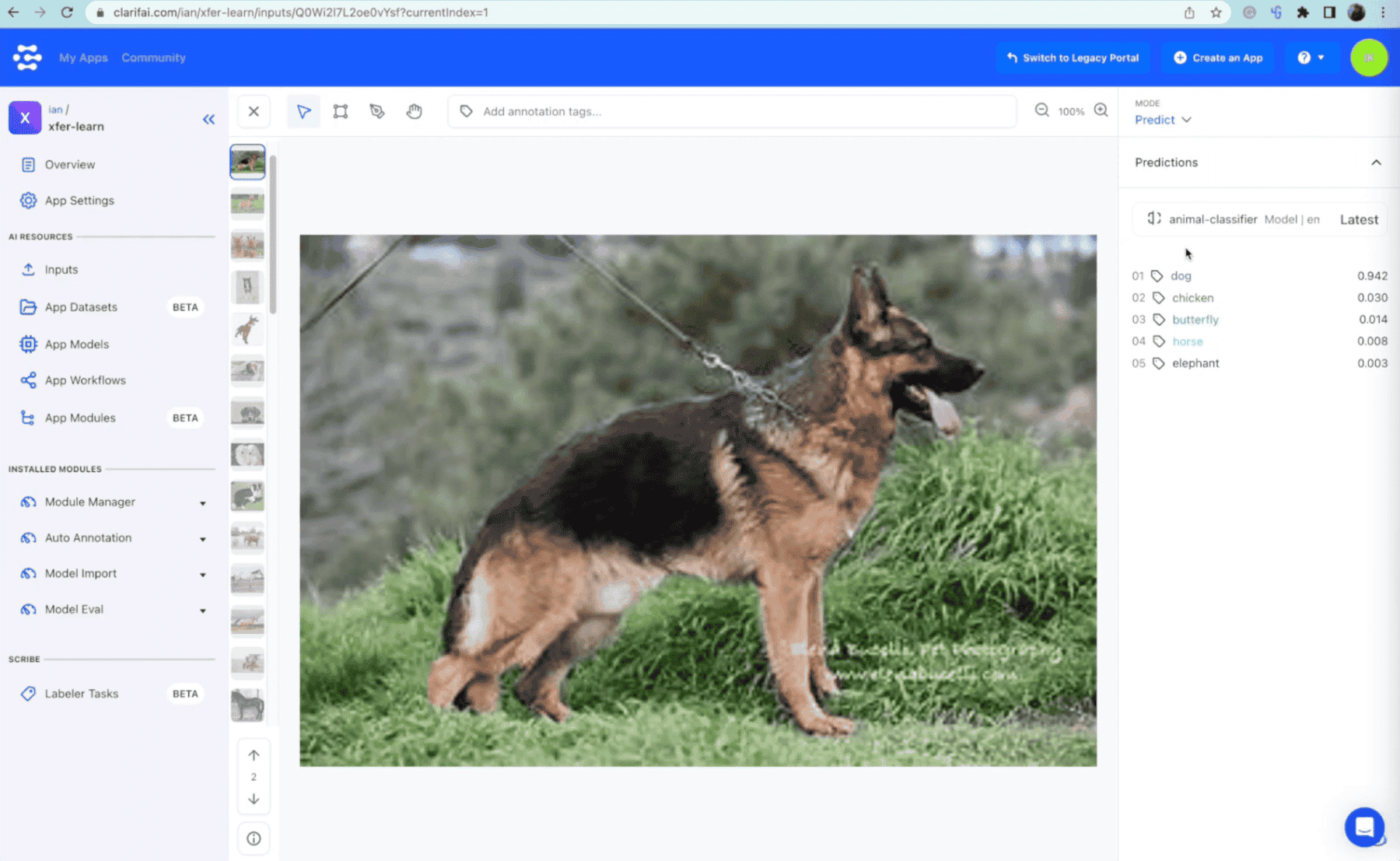Open App Workflows in sidebar
Image resolution: width=1400 pixels, height=861 pixels.
pos(85,380)
